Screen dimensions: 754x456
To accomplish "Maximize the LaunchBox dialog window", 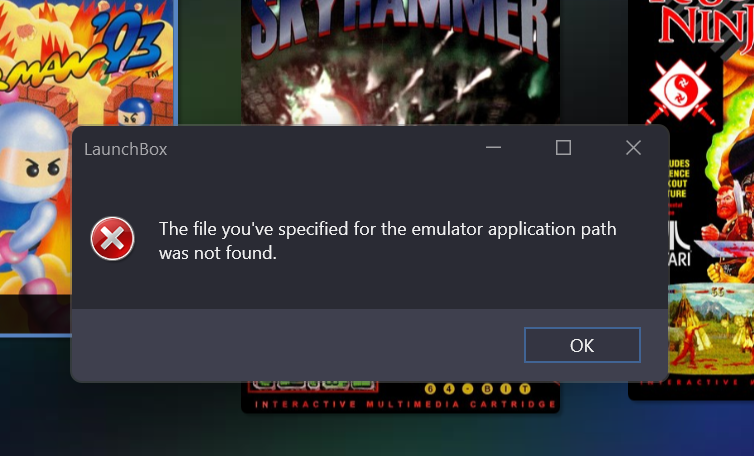I will pyautogui.click(x=563, y=148).
